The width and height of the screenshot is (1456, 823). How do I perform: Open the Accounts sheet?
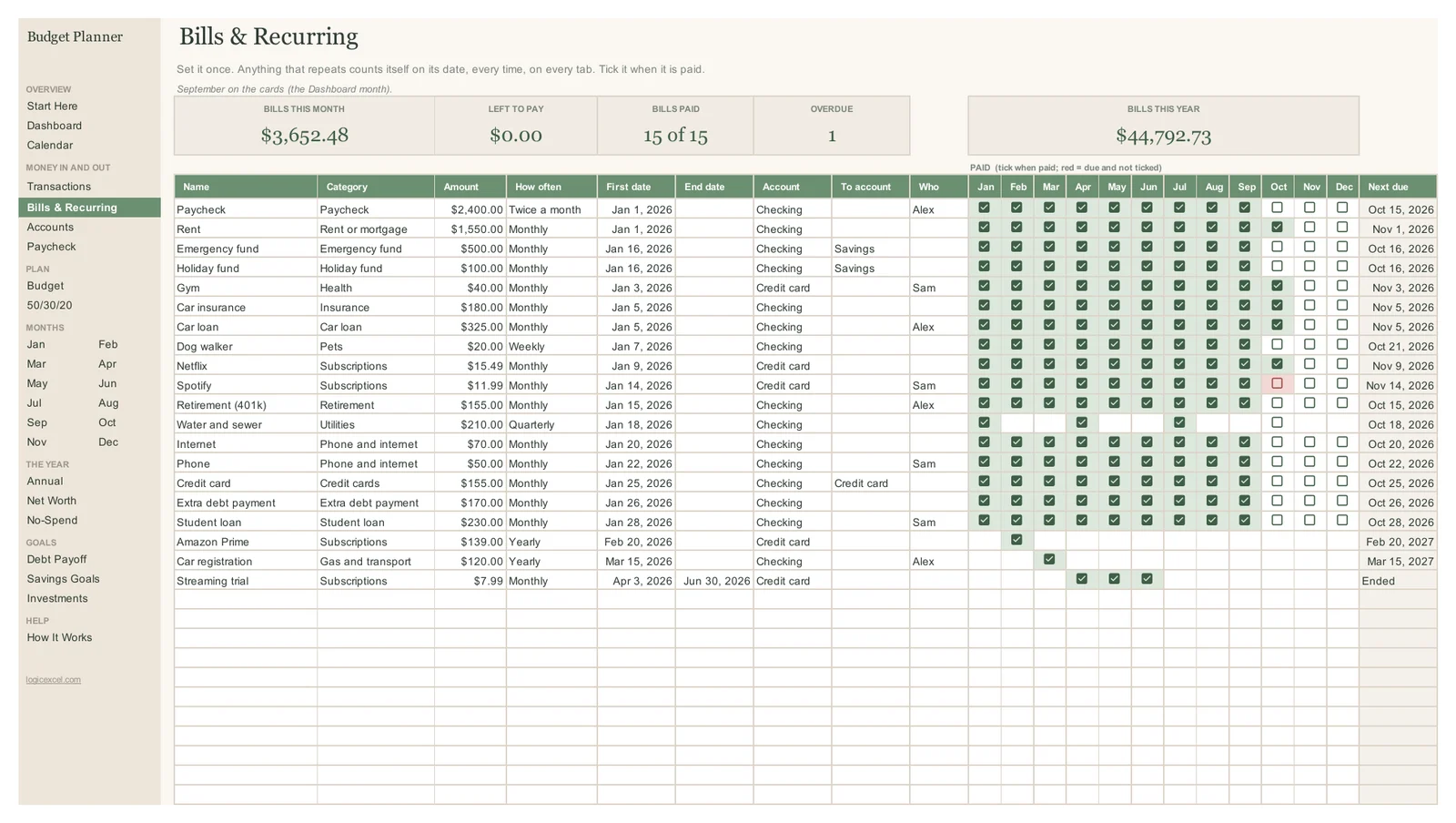point(50,228)
